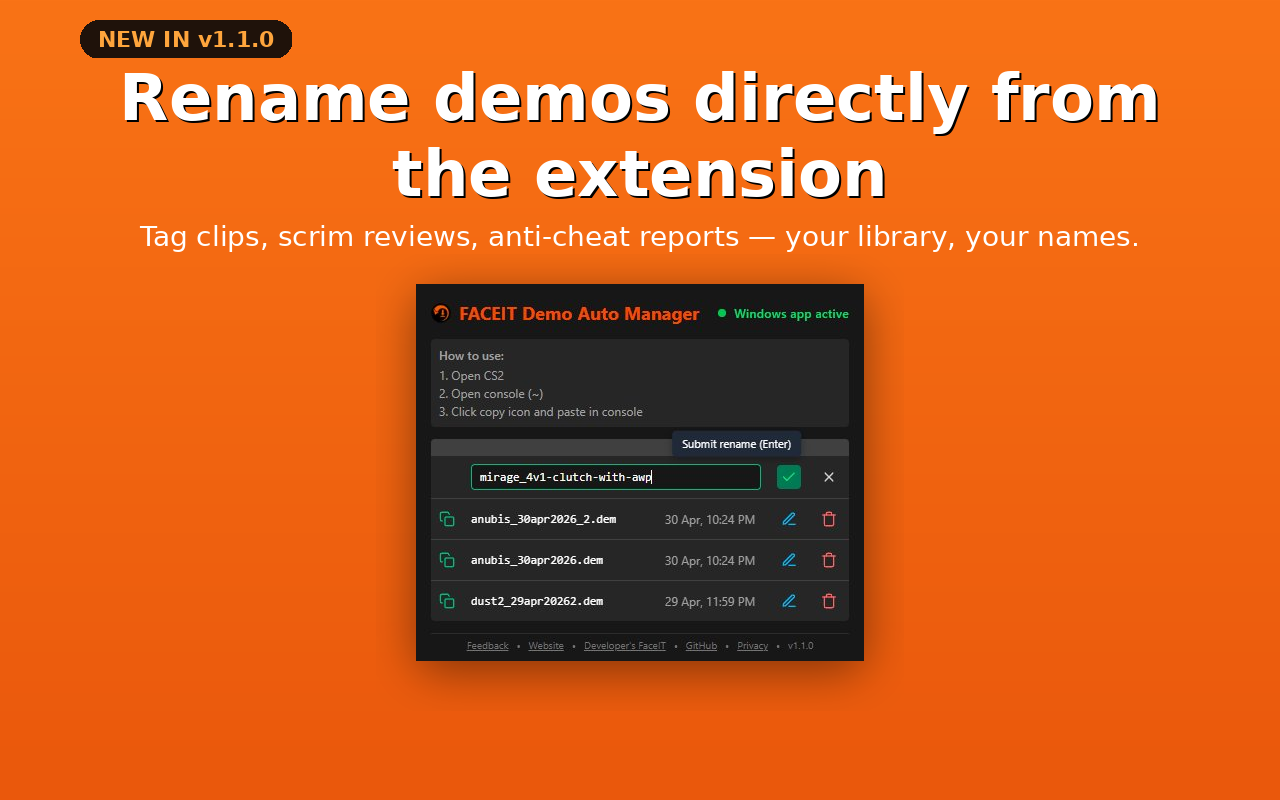Confirm rename with the green checkmark button
Viewport: 1280px width, 800px height.
point(789,477)
